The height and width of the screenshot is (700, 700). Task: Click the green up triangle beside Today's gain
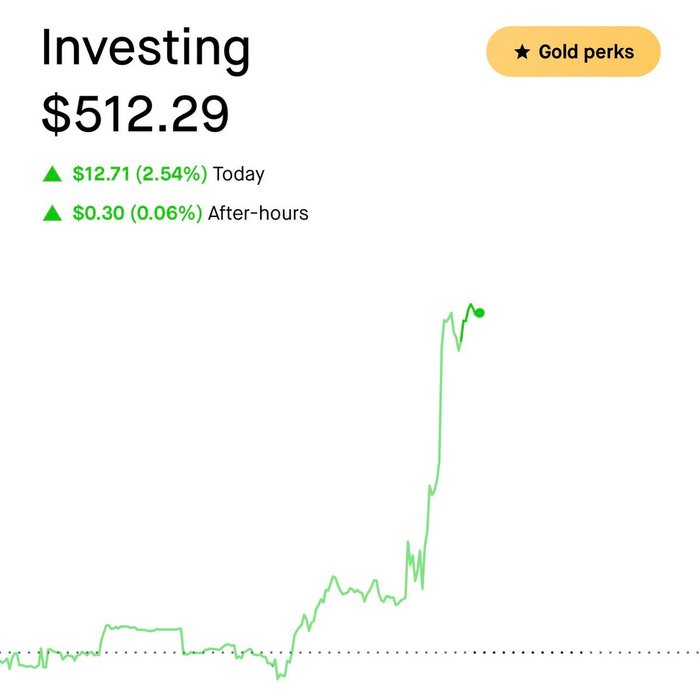click(x=52, y=174)
